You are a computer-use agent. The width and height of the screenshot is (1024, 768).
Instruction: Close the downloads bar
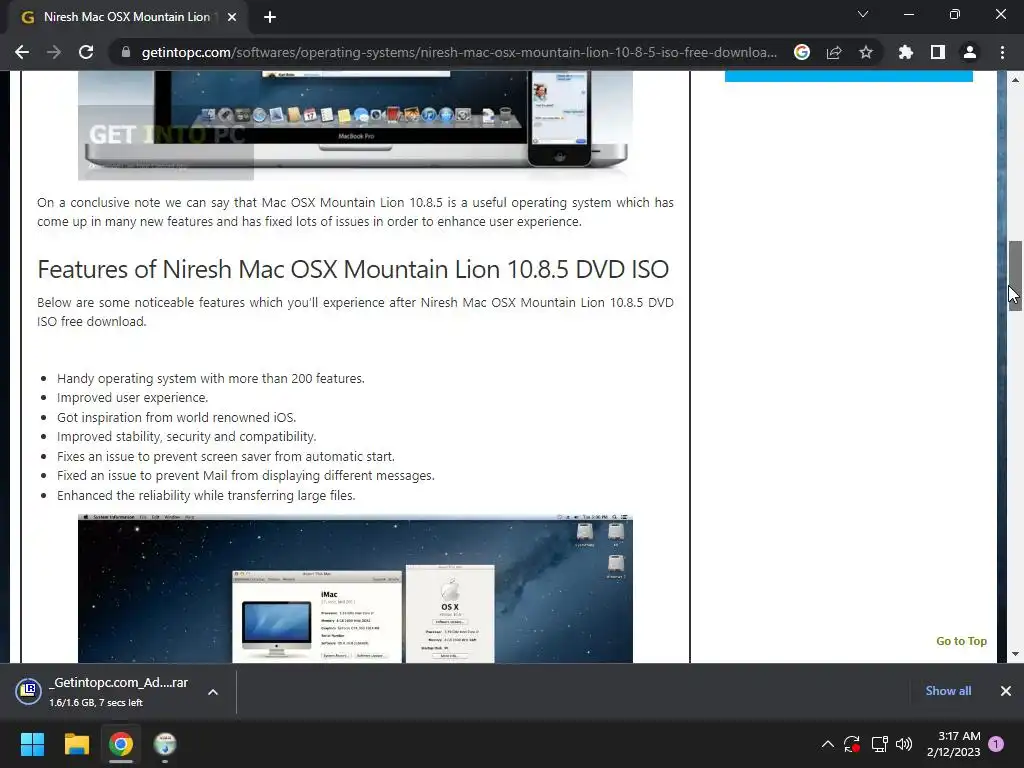coord(1006,691)
